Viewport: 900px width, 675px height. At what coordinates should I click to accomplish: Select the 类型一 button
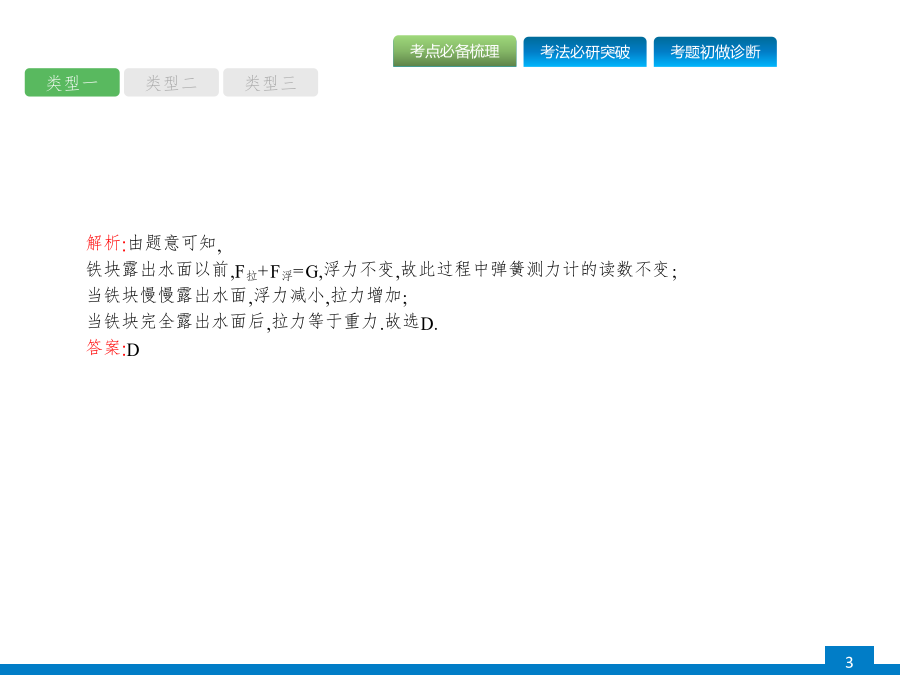coord(72,83)
